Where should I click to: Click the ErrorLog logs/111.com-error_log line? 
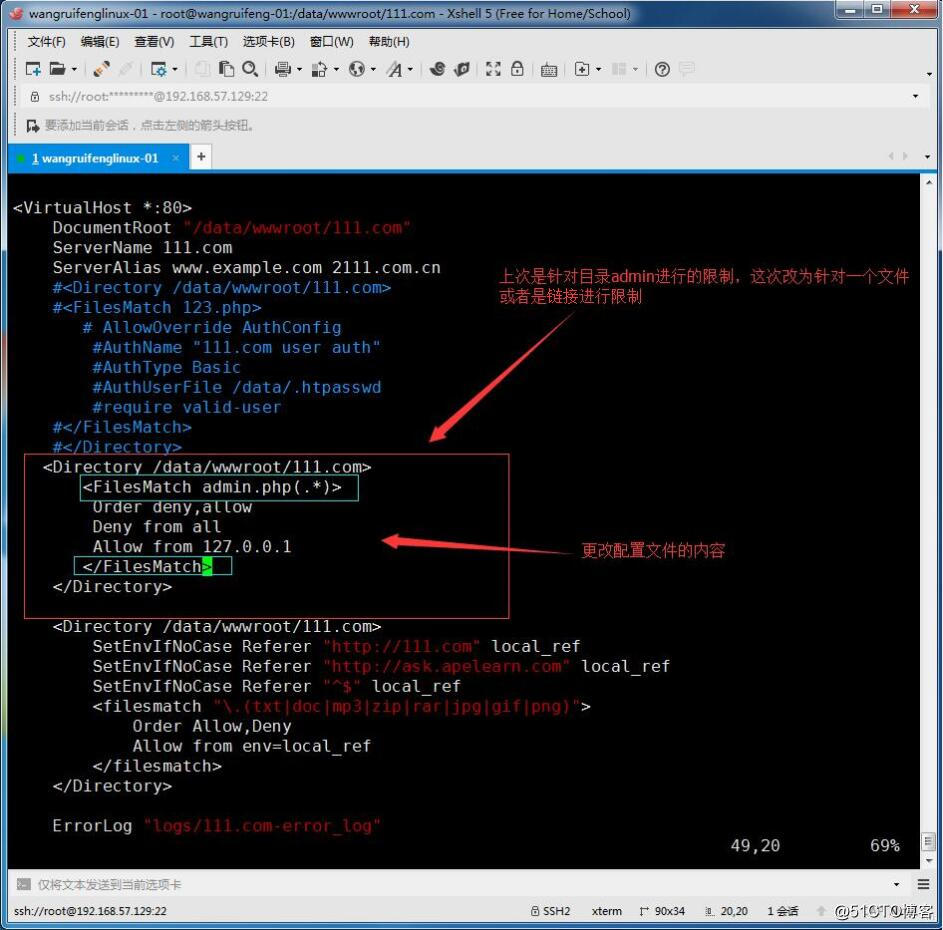pos(217,826)
